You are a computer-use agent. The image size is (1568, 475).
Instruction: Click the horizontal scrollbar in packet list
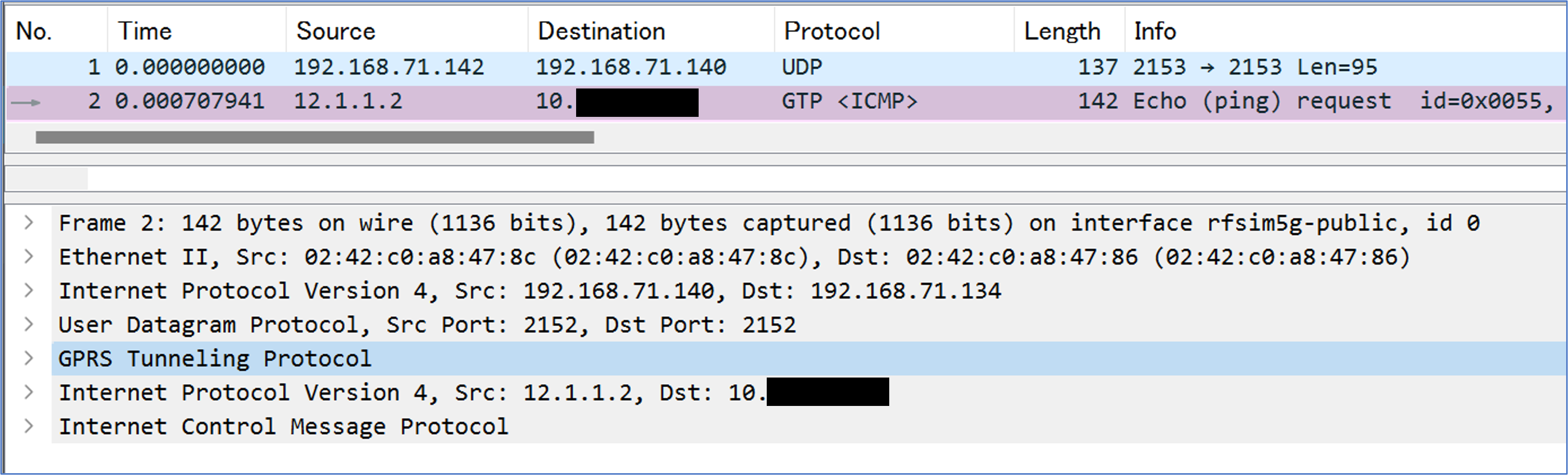(315, 138)
